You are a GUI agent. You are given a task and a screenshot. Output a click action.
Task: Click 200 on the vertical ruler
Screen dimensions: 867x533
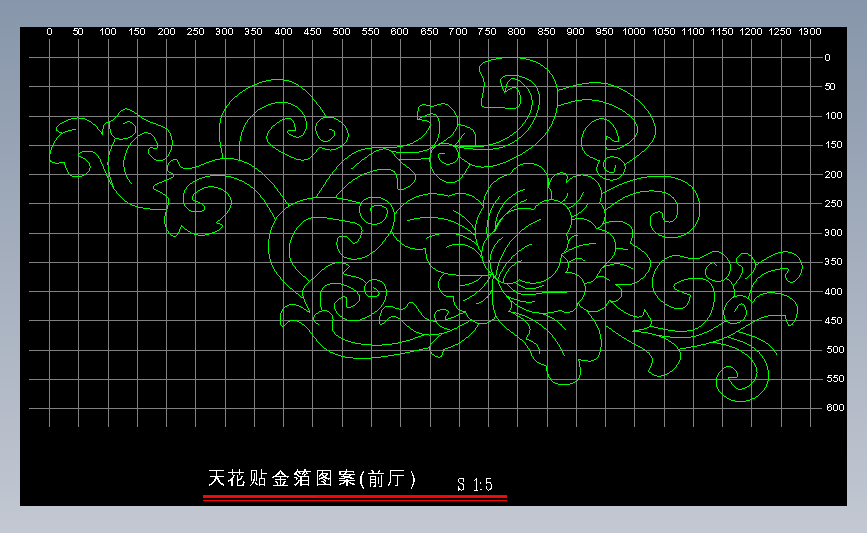pos(833,175)
